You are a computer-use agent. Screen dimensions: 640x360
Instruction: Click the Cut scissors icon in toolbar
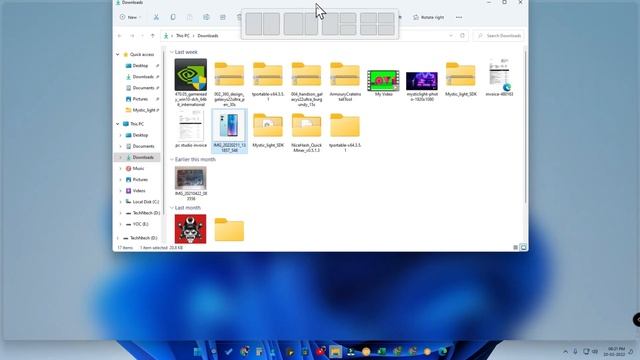point(156,17)
